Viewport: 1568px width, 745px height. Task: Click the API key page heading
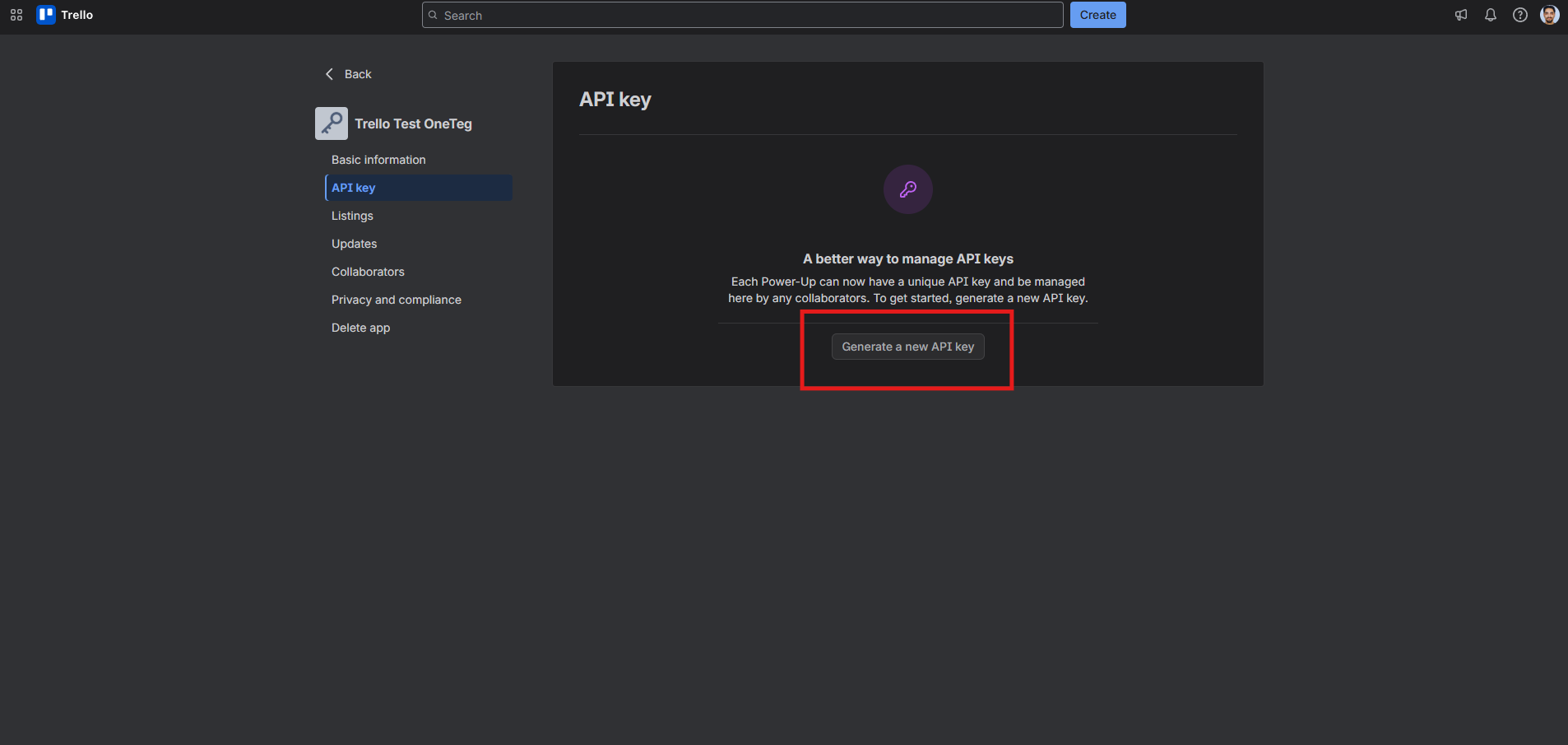(x=615, y=100)
